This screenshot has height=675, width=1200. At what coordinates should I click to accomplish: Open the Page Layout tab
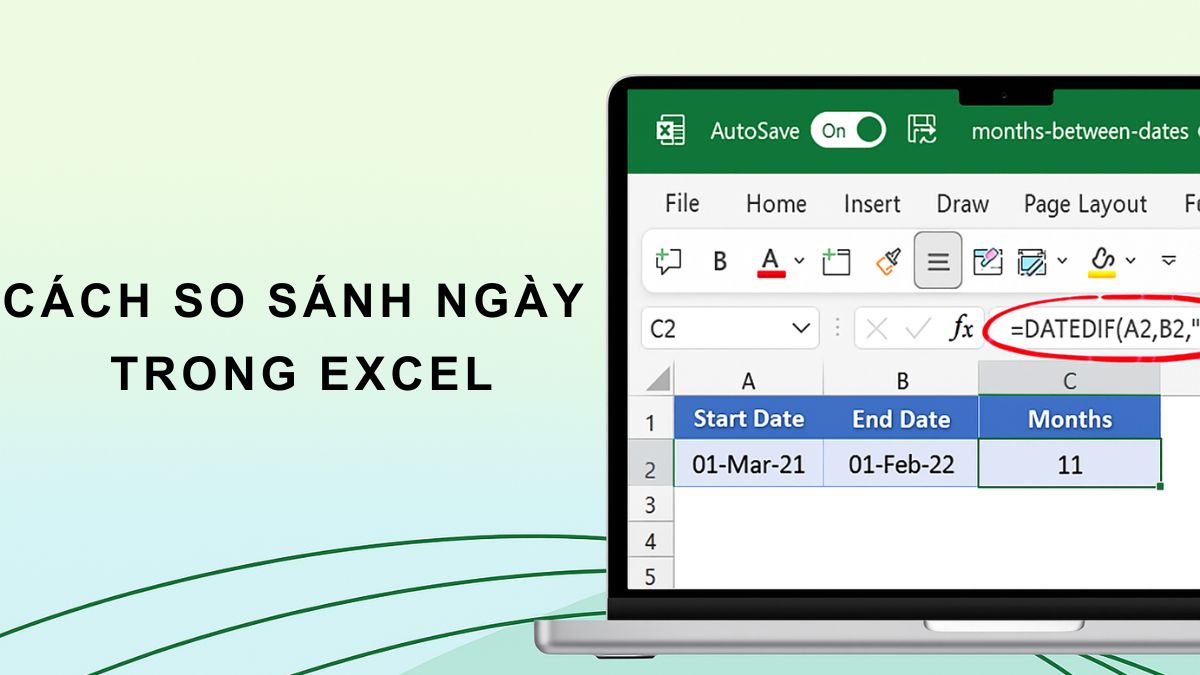[x=1085, y=204]
